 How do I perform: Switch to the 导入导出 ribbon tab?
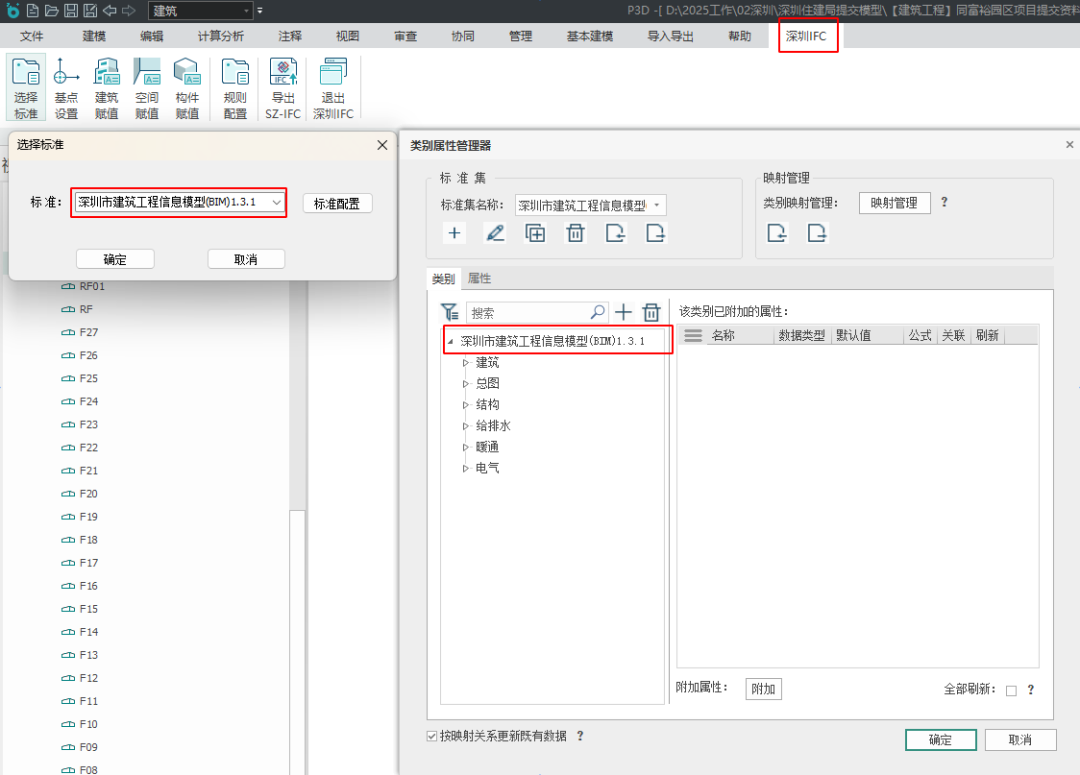pyautogui.click(x=670, y=36)
